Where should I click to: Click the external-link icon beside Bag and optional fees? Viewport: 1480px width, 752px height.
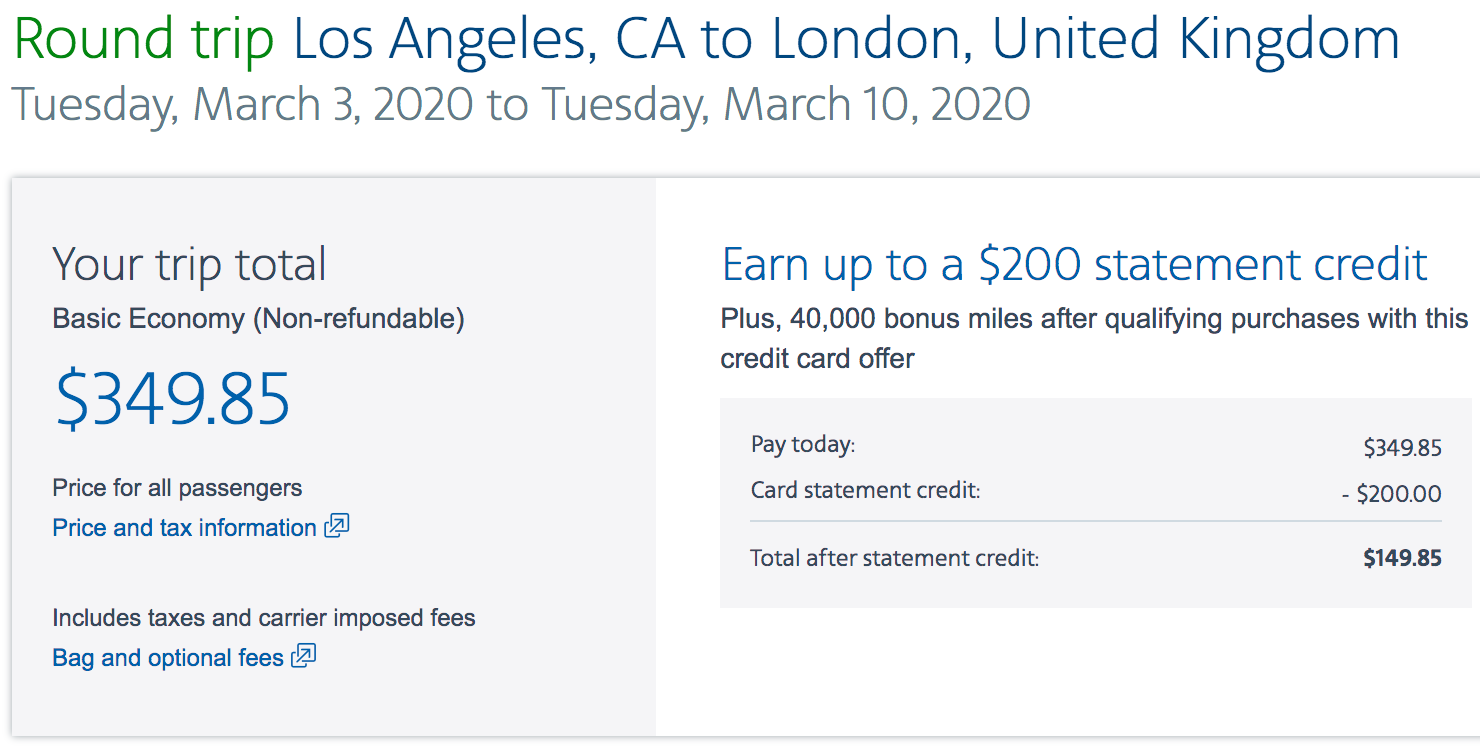[x=304, y=656]
